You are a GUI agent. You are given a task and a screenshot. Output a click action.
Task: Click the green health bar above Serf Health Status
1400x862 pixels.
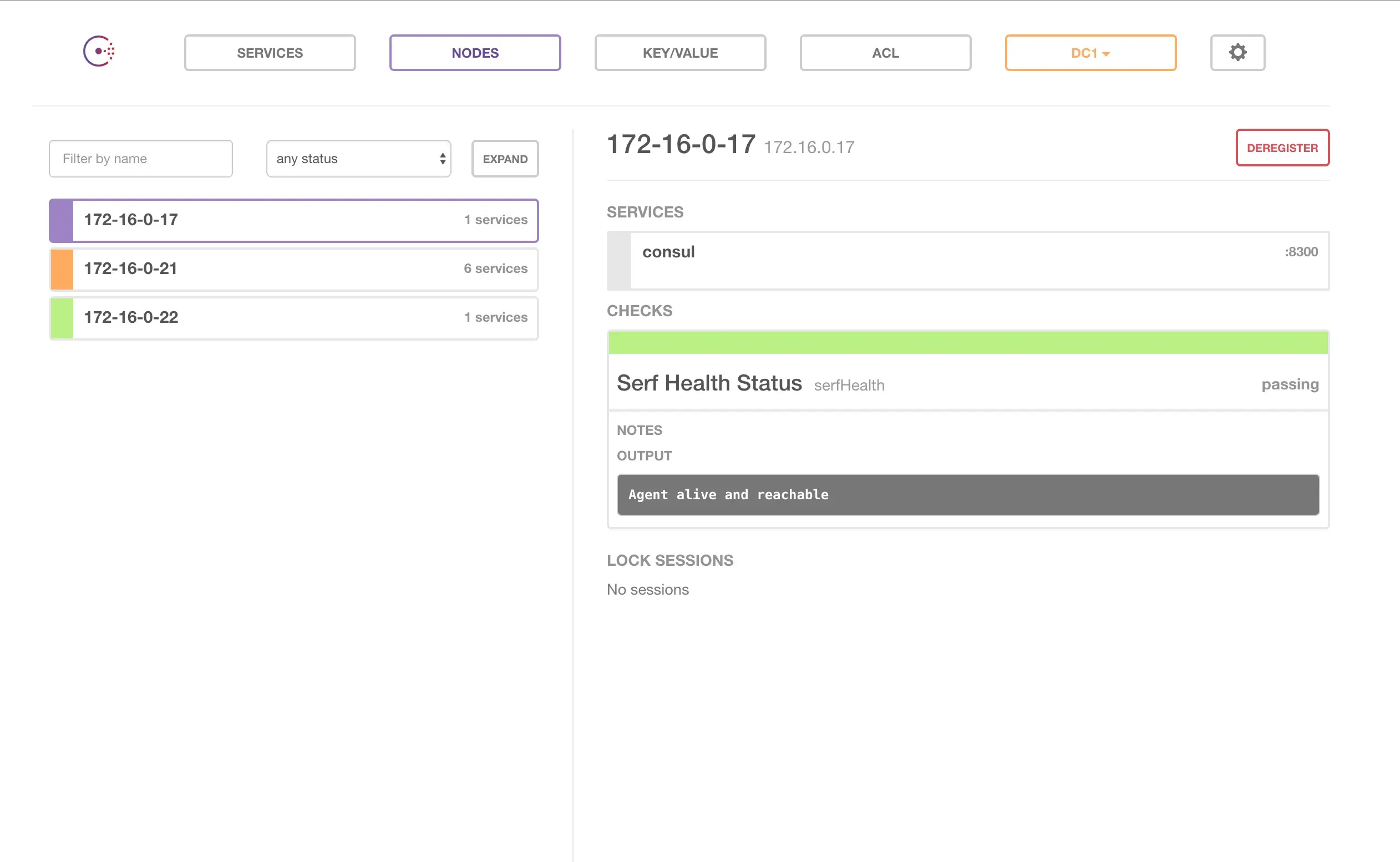pyautogui.click(x=967, y=342)
